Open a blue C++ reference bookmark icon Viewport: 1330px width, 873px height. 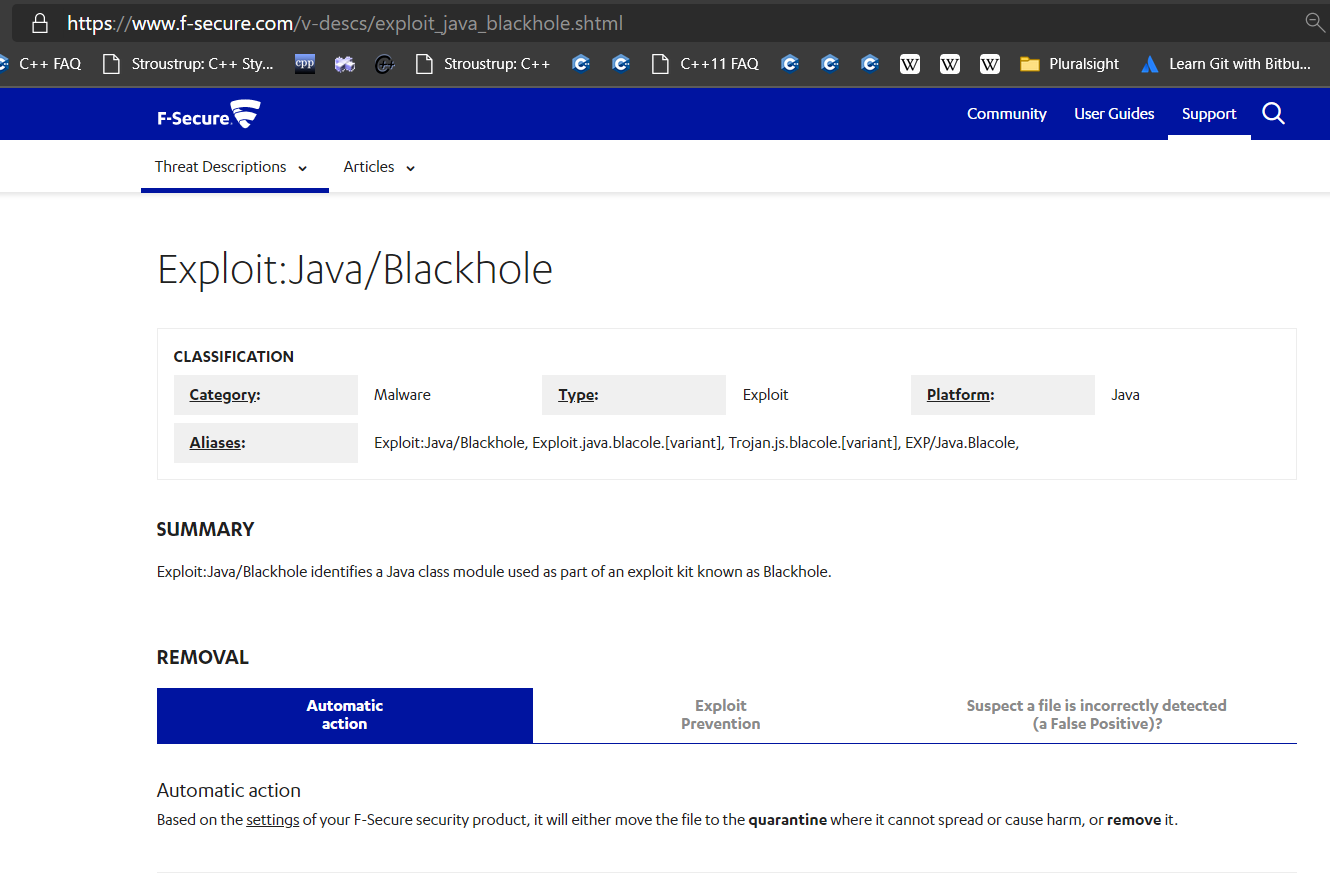(x=580, y=63)
